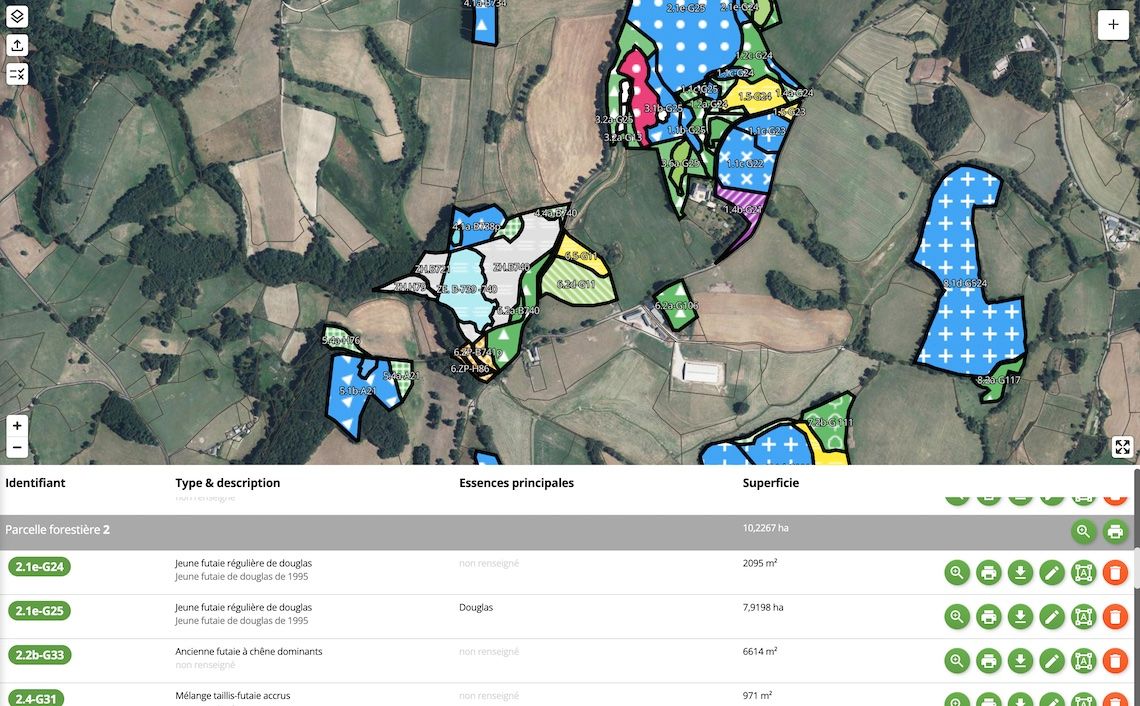
Task: Open the 2.4-G31 identifier badge
Action: pyautogui.click(x=38, y=698)
